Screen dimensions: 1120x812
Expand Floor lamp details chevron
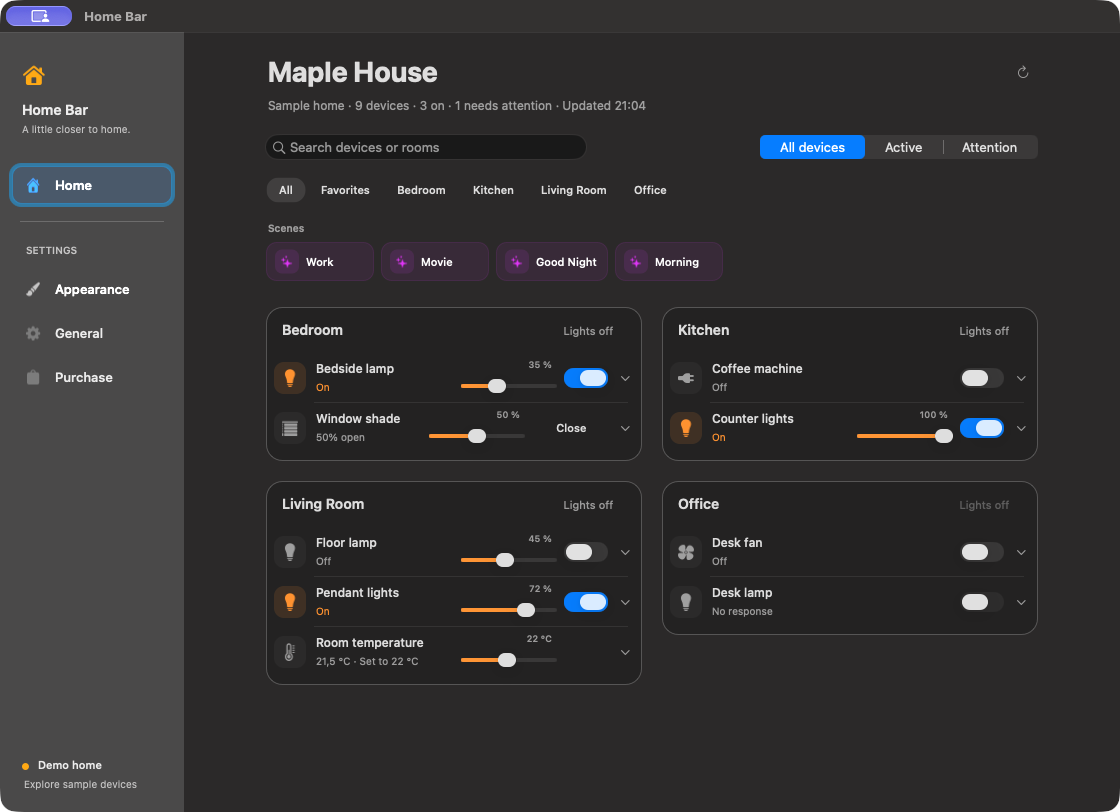point(625,553)
